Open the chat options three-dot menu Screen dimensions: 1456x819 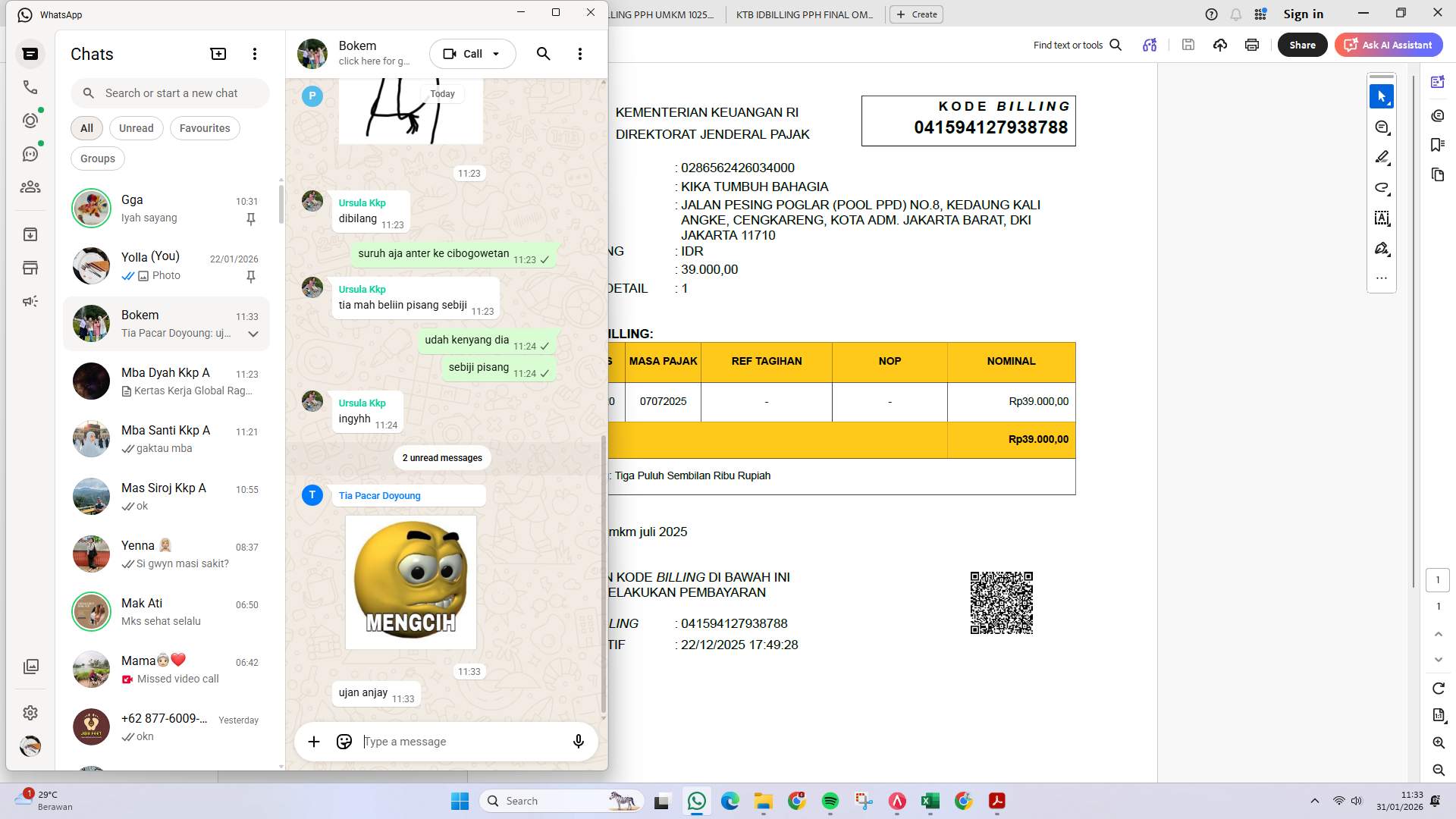pos(580,53)
